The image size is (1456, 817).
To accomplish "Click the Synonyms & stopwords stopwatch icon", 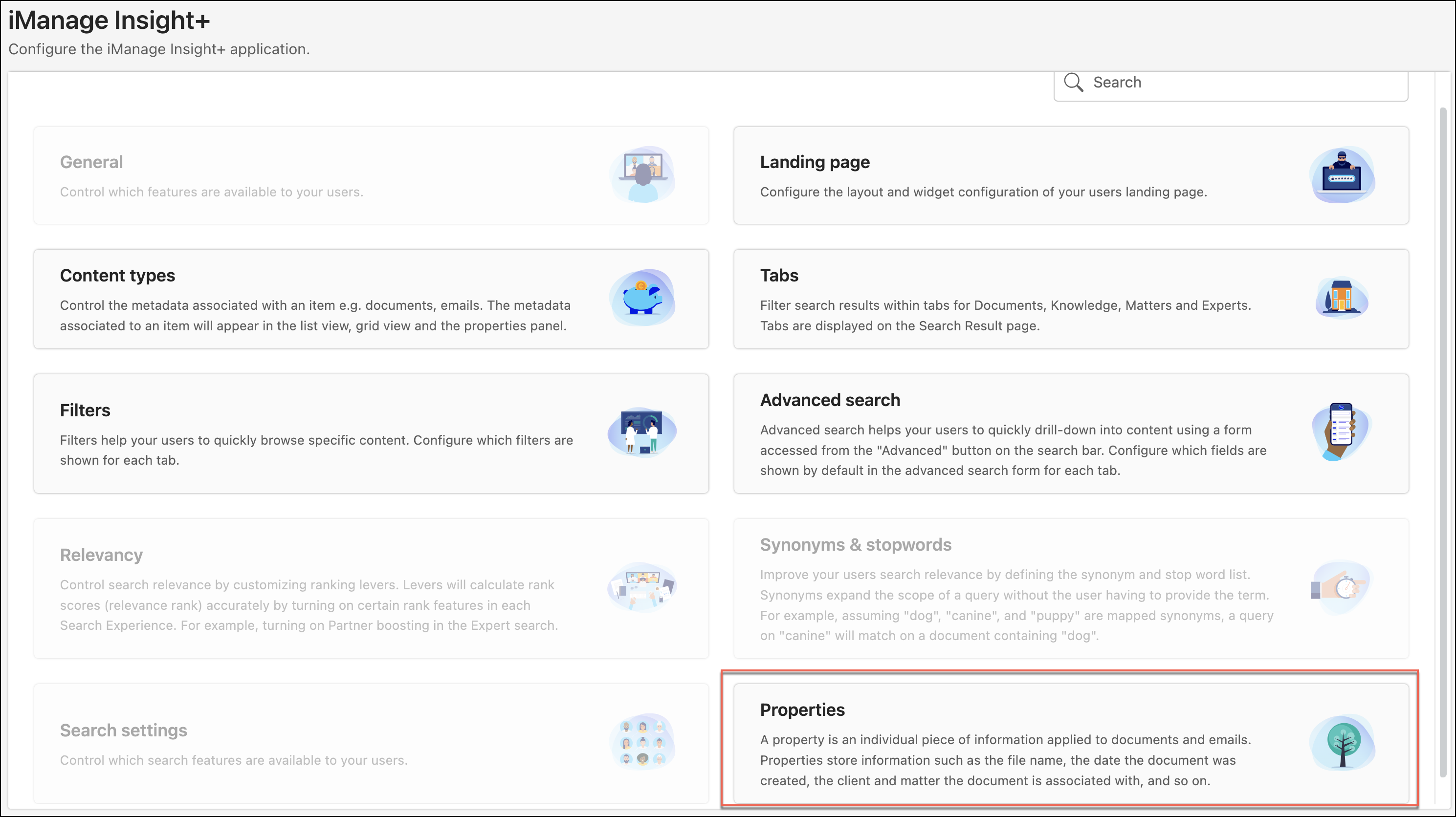I will pyautogui.click(x=1341, y=588).
